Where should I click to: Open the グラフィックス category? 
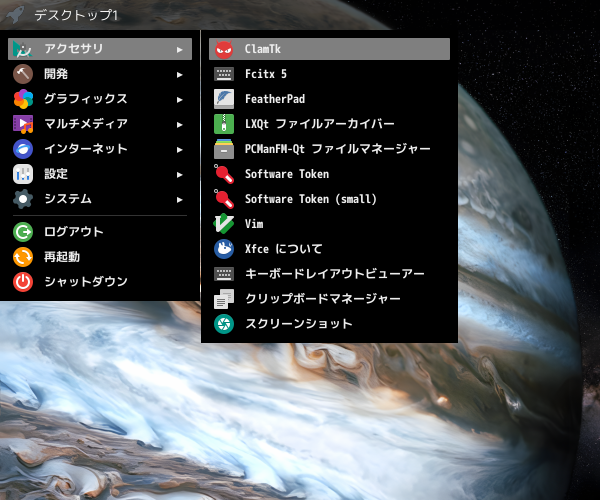click(x=100, y=99)
